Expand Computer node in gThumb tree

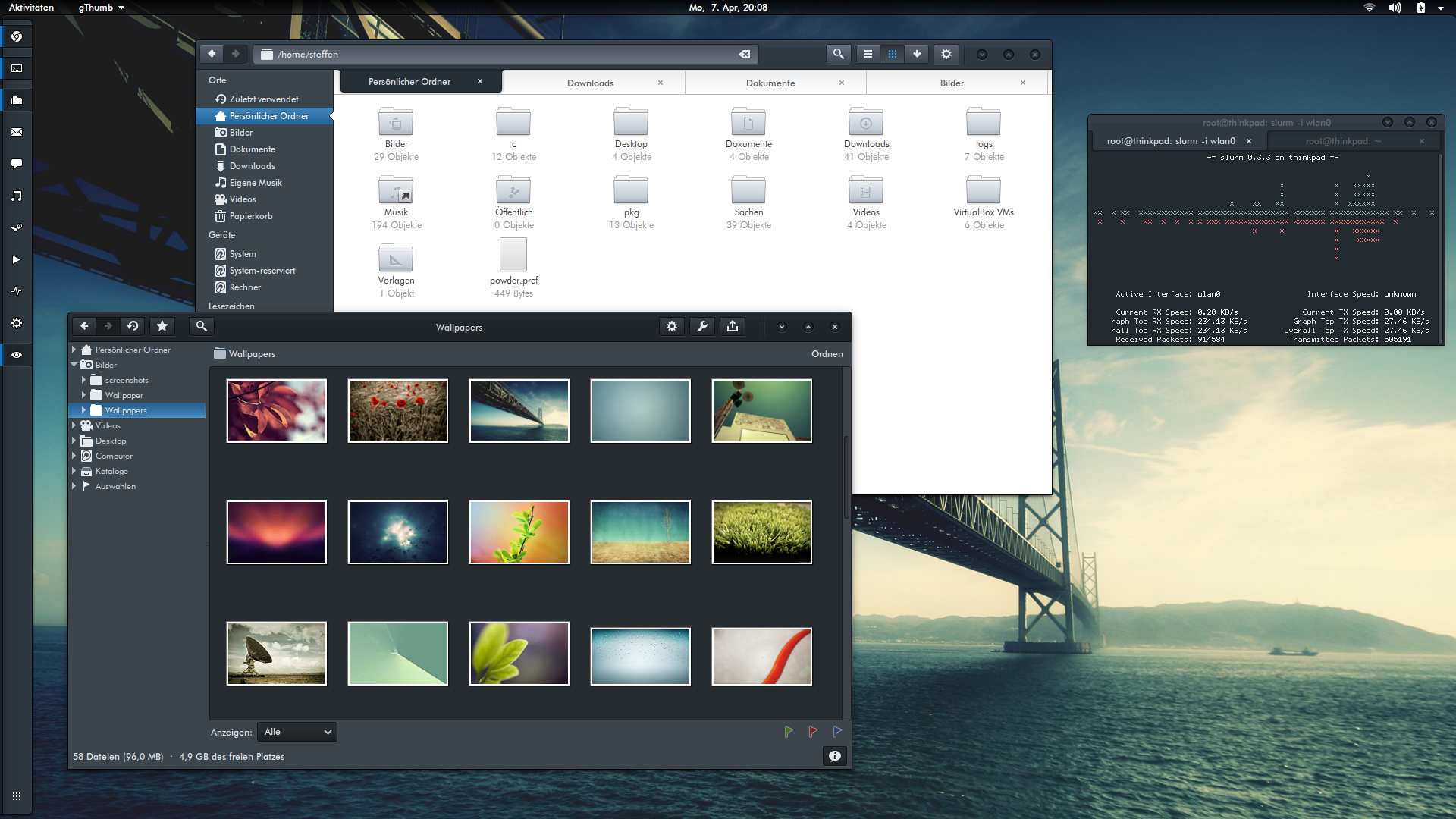(74, 456)
